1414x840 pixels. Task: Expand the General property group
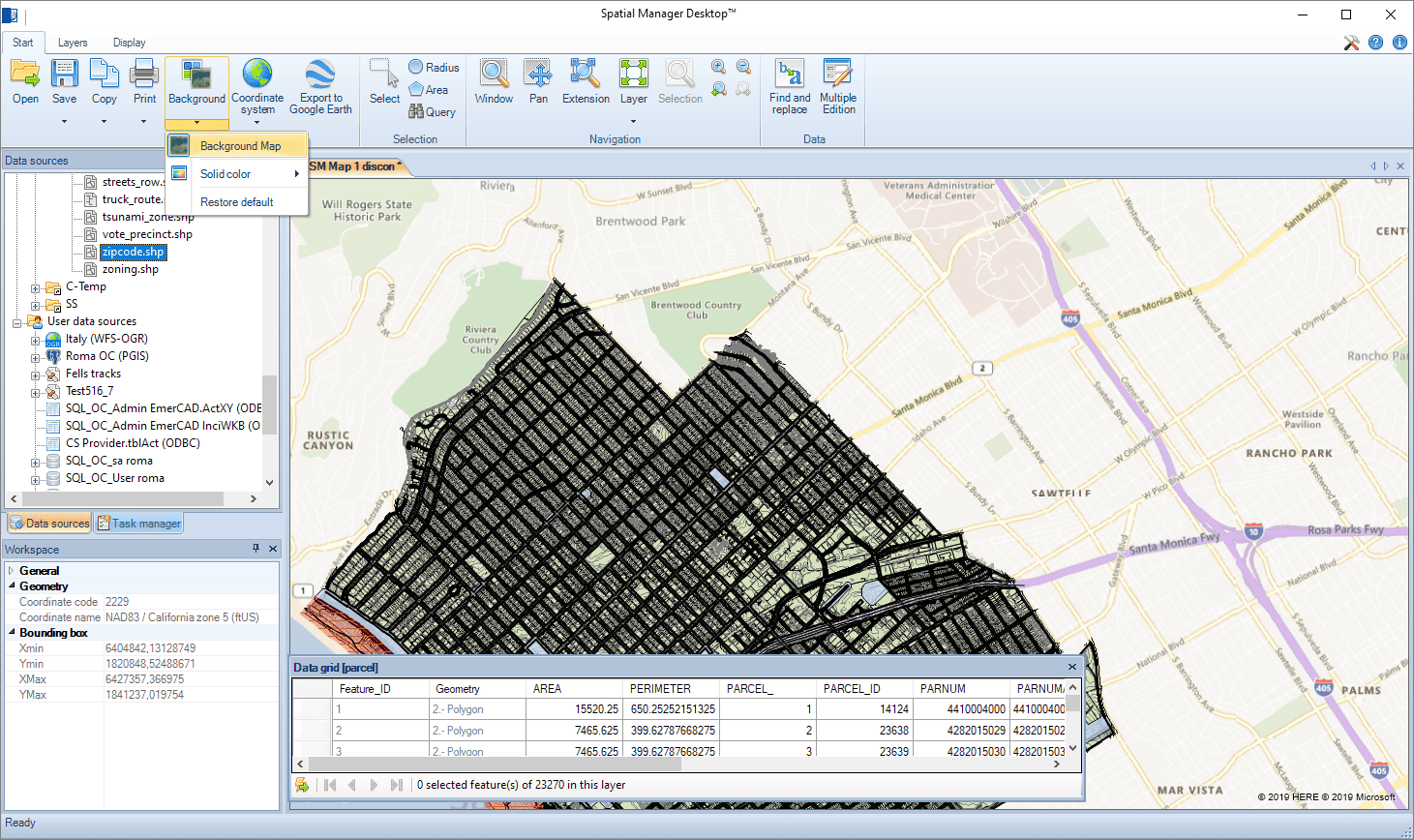click(x=12, y=571)
